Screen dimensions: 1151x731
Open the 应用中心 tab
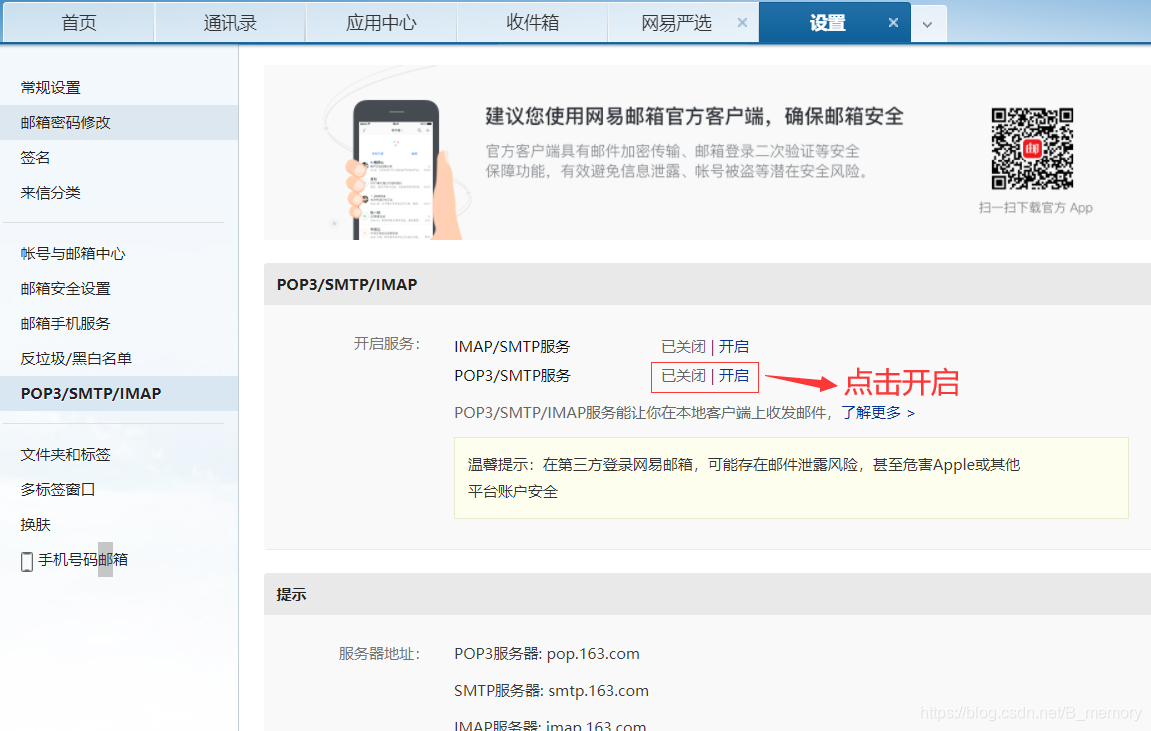tap(382, 23)
